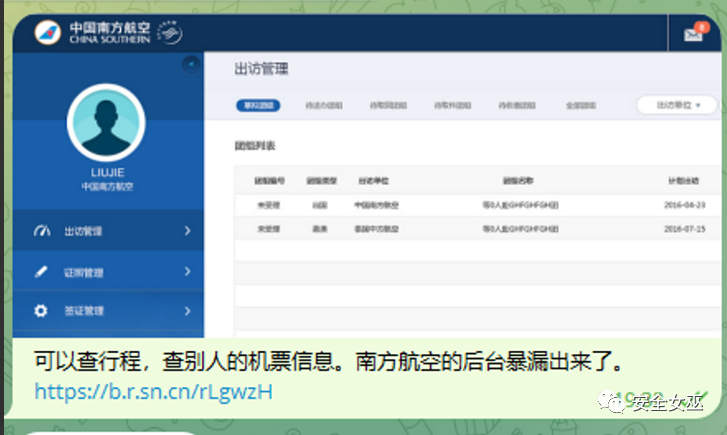
Task: Open the 出访单位 dropdown
Action: [x=677, y=105]
